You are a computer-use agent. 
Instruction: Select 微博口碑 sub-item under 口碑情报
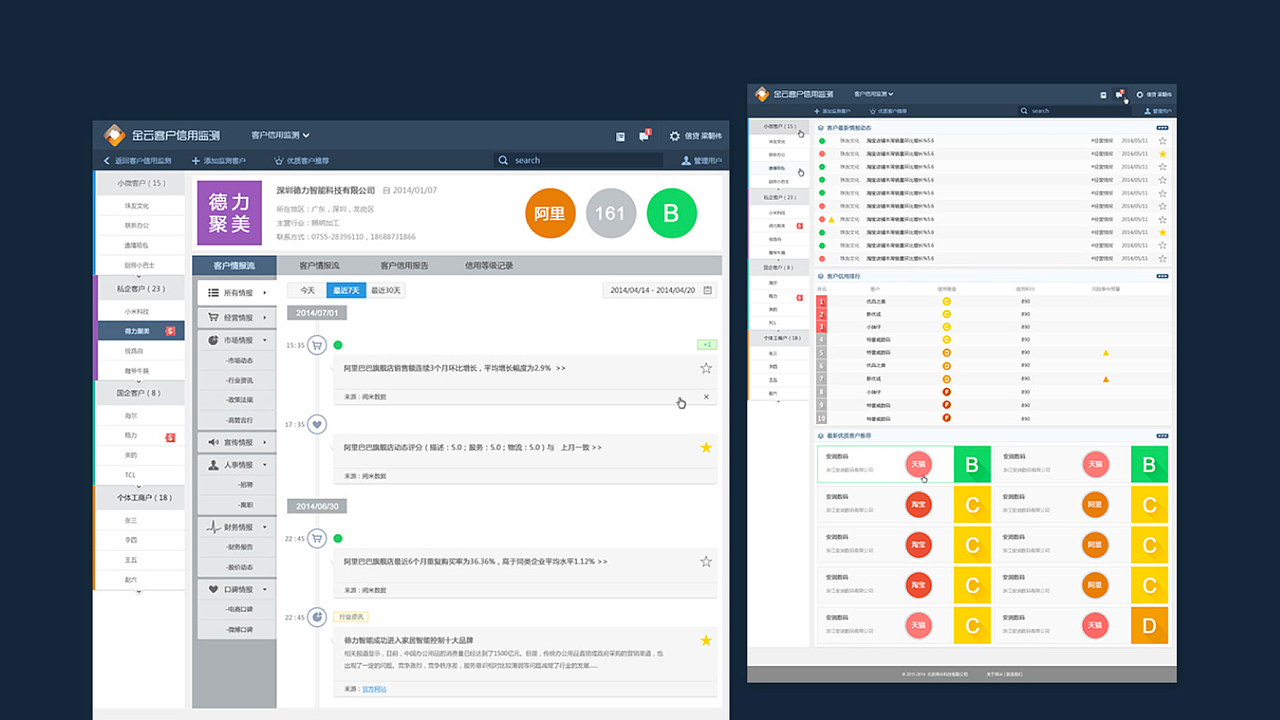coord(241,630)
